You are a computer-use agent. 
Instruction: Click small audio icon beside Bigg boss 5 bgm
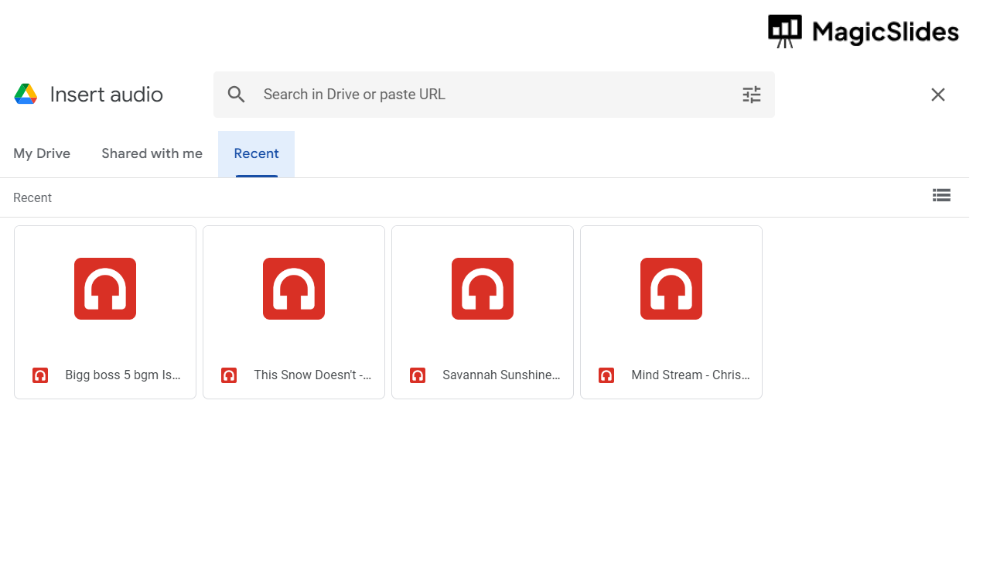coord(40,376)
